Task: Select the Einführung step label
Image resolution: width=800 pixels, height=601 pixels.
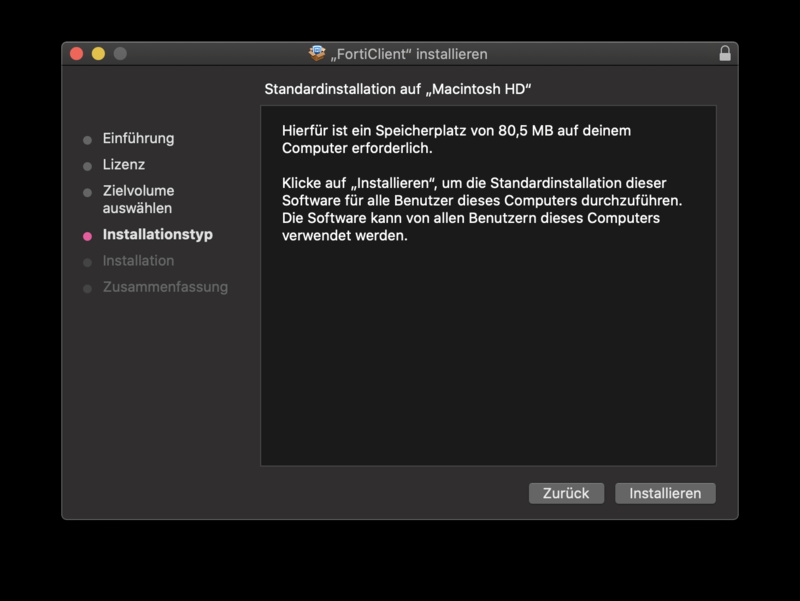Action: (138, 138)
